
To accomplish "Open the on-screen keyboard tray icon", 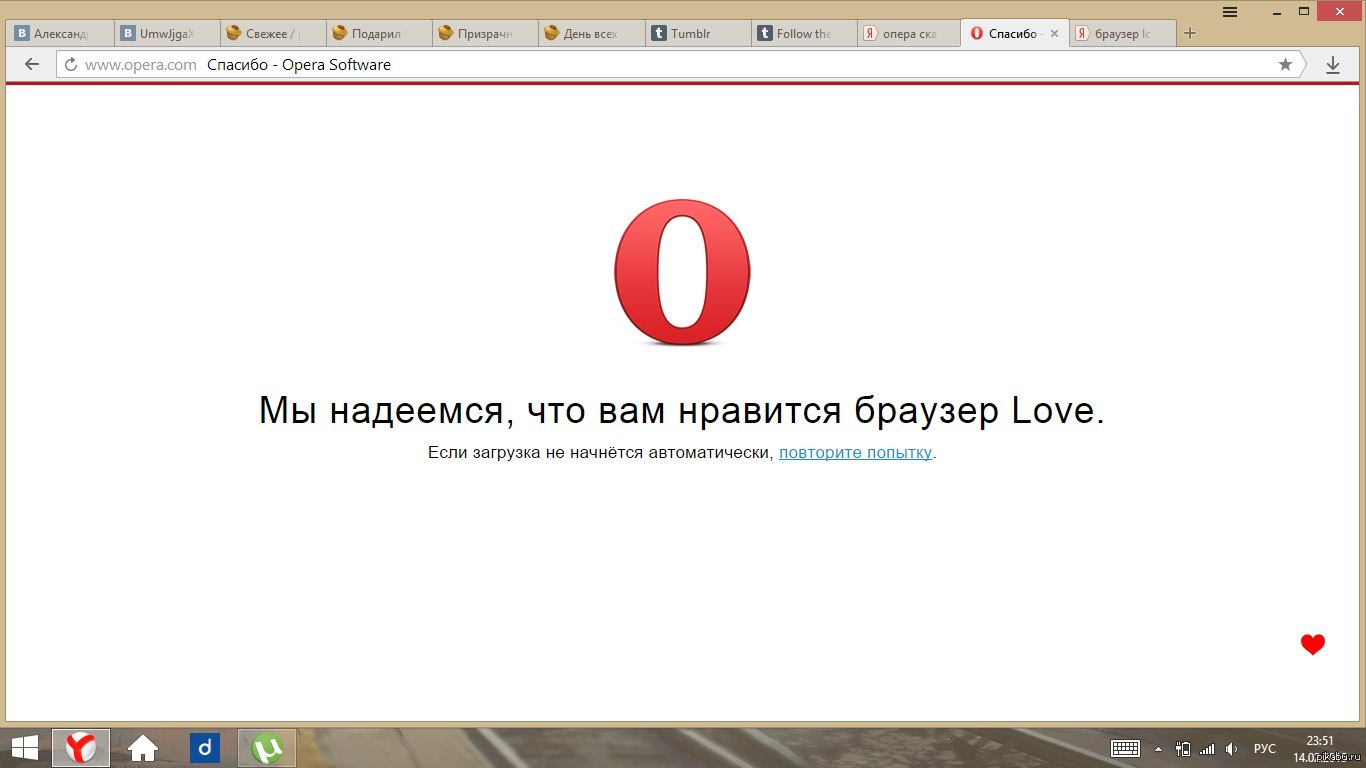I will tap(1125, 748).
